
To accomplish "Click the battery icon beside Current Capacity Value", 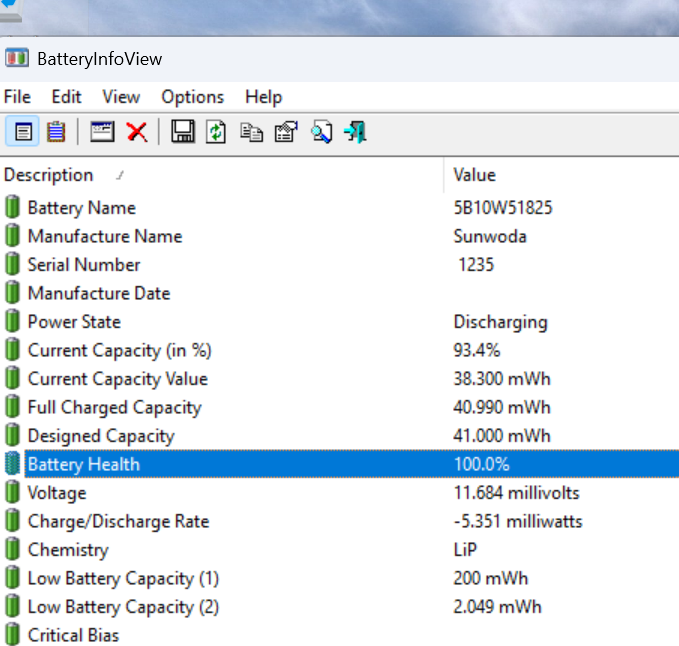I will 13,378.
